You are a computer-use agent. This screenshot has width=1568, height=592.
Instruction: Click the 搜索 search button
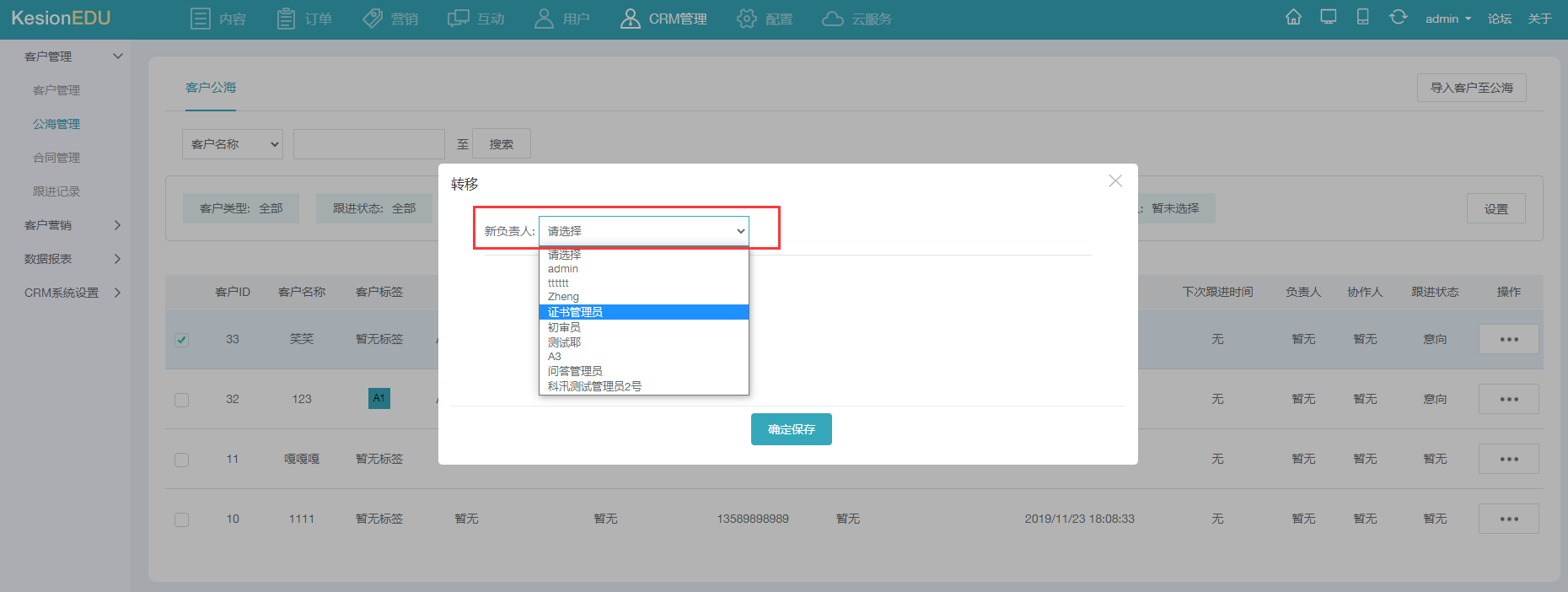click(502, 144)
